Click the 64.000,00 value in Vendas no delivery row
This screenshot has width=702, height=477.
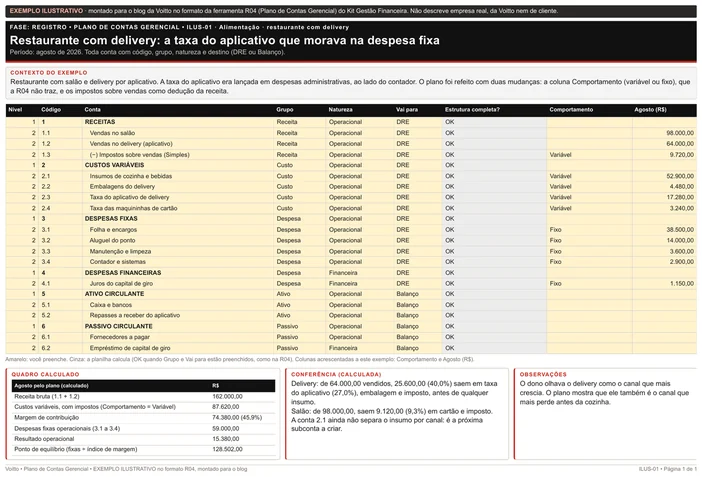pyautogui.click(x=680, y=144)
